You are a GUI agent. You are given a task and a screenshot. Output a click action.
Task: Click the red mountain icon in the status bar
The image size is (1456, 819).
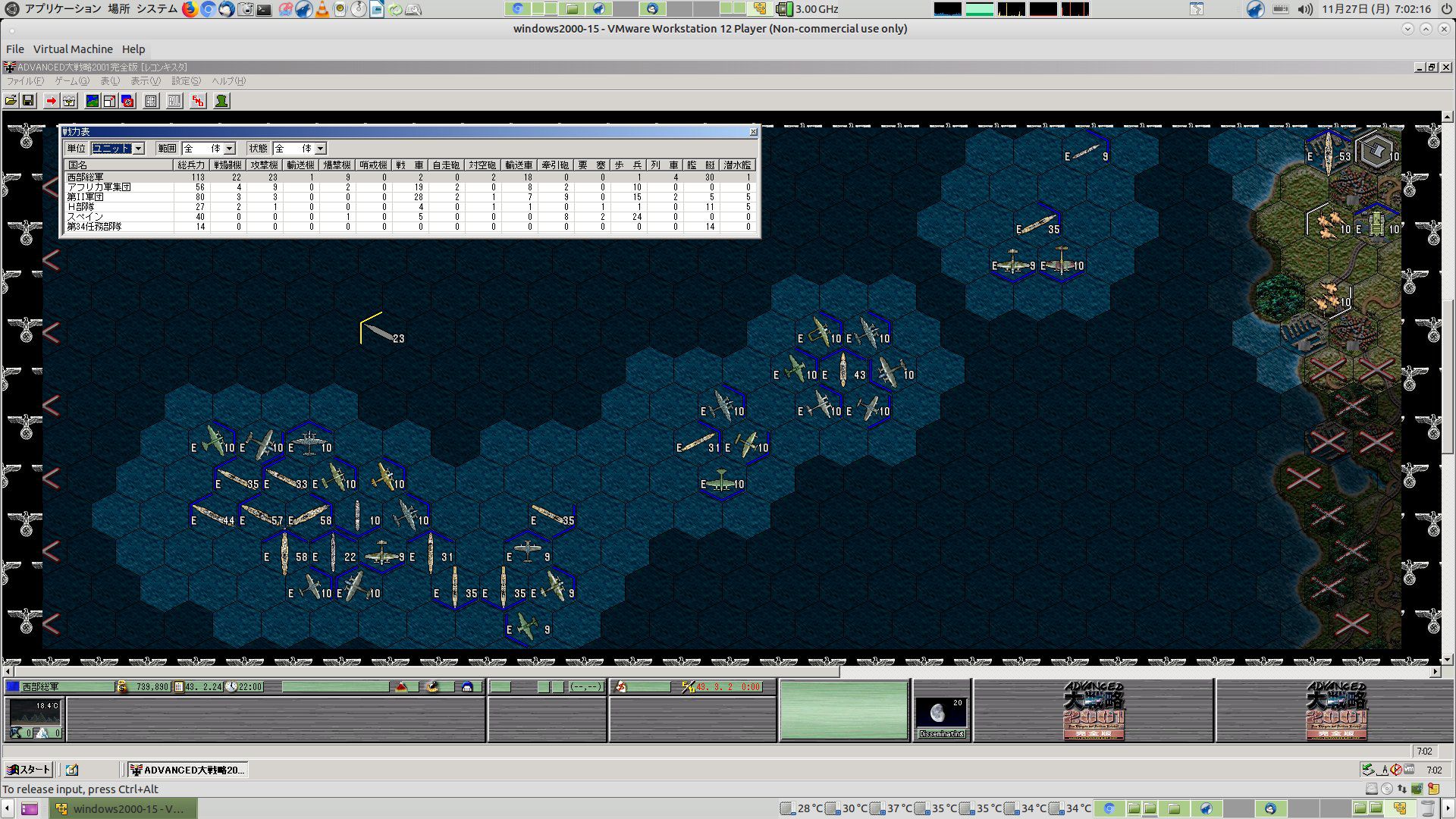click(x=402, y=687)
